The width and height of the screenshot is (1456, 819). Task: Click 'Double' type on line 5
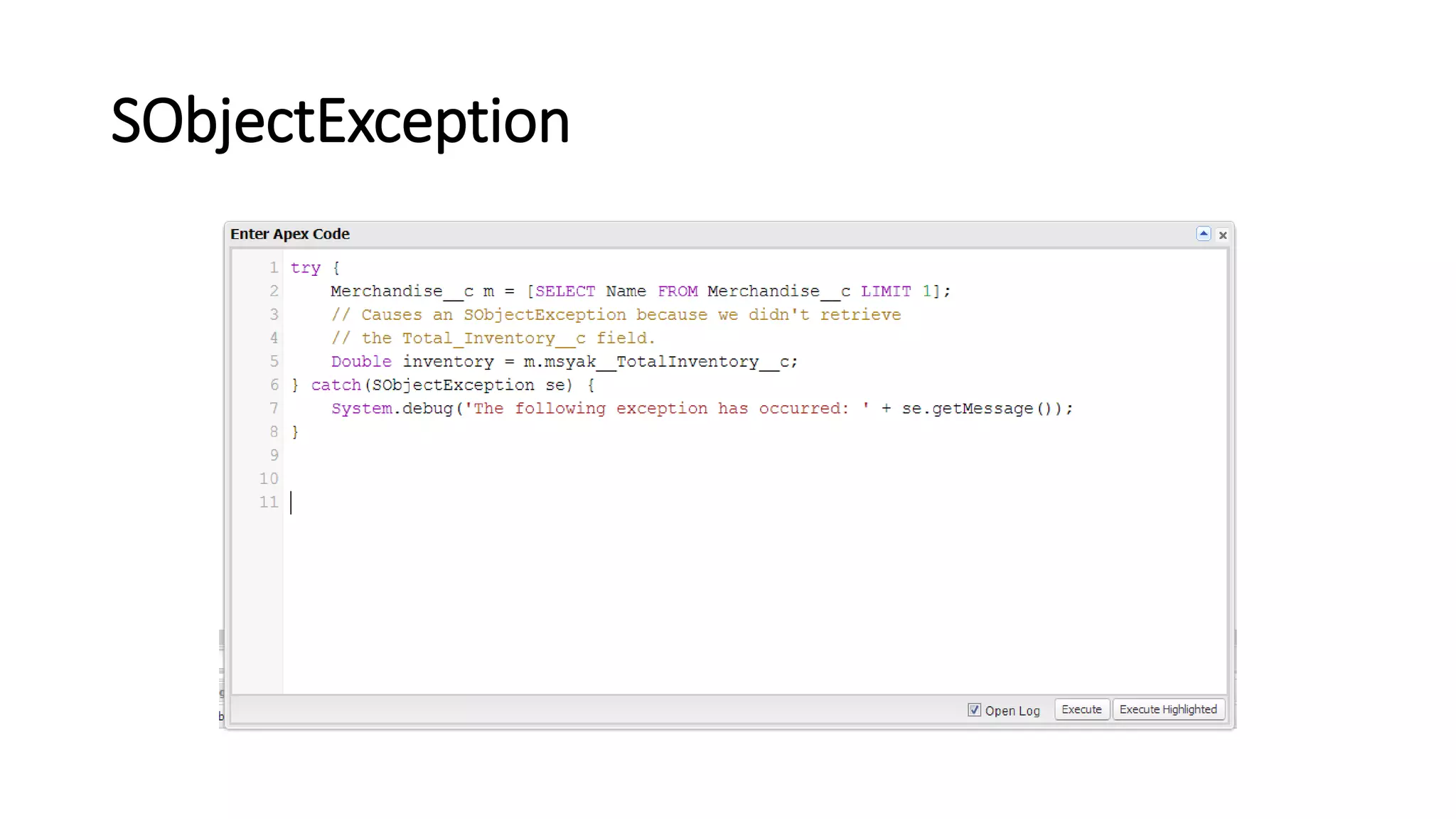point(361,362)
